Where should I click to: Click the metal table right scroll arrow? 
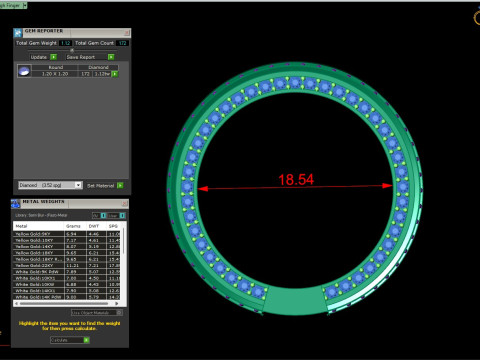pyautogui.click(x=116, y=304)
